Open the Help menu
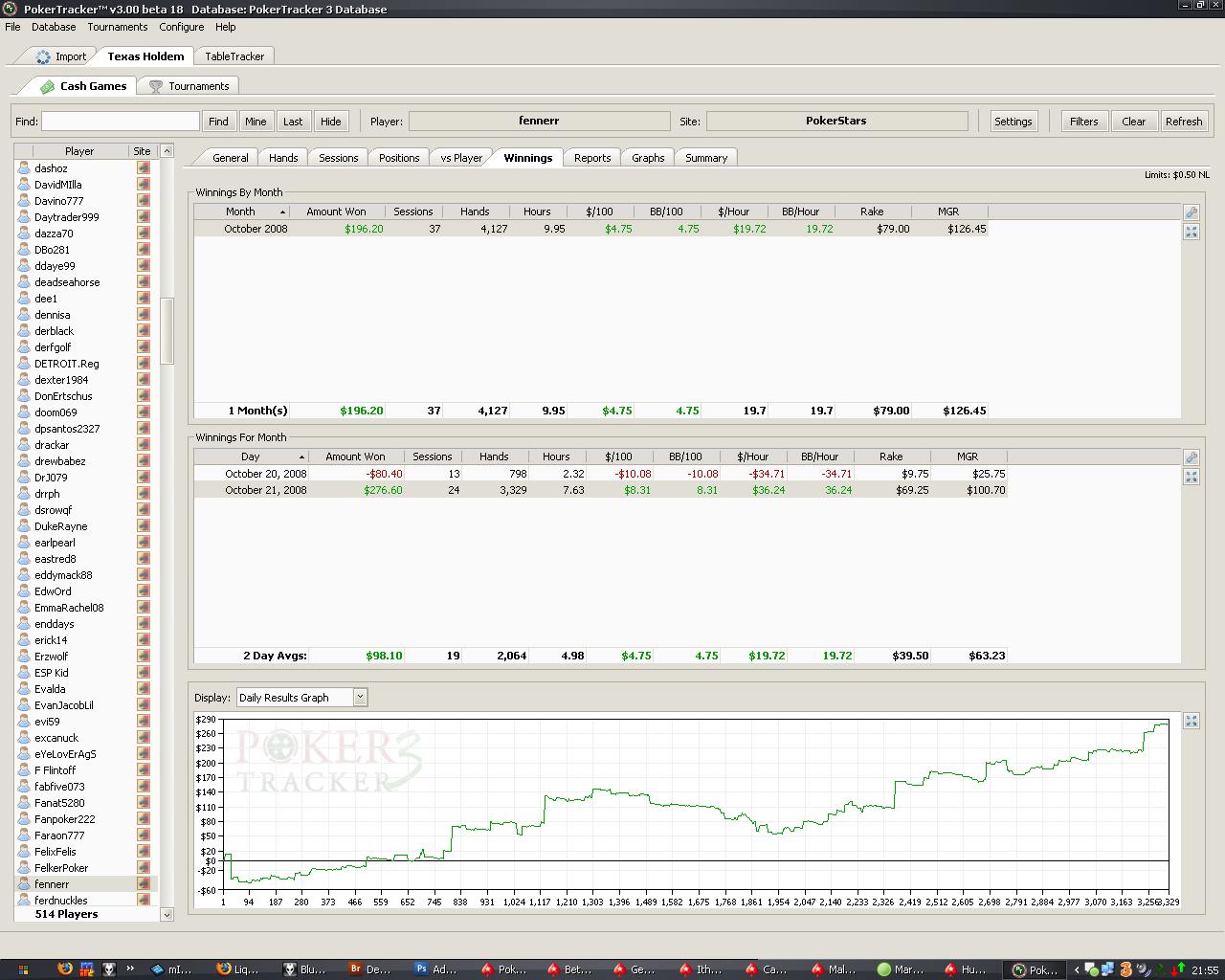Image resolution: width=1225 pixels, height=980 pixels. pos(226,27)
